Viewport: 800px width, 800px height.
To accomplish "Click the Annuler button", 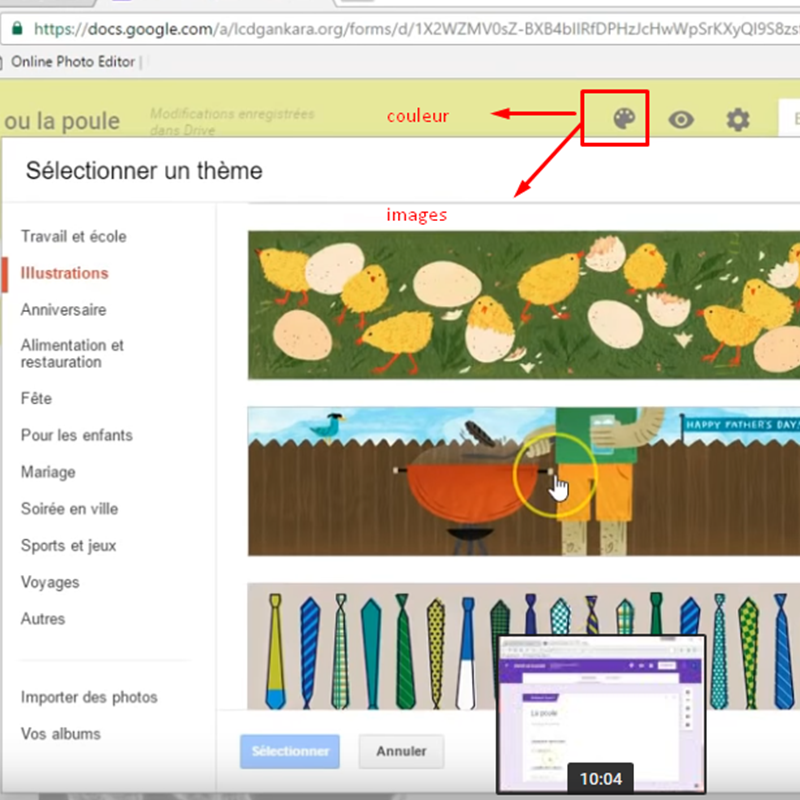I will click(401, 751).
